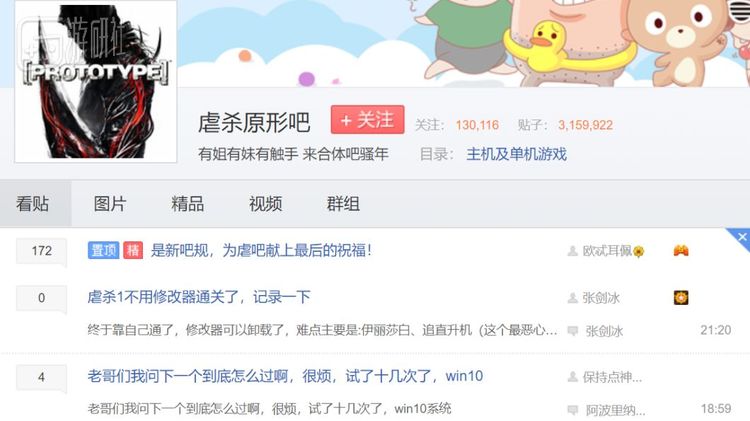This screenshot has width=750, height=421.
Task: Click the badge icon beside 张剑冰 row
Action: click(681, 298)
